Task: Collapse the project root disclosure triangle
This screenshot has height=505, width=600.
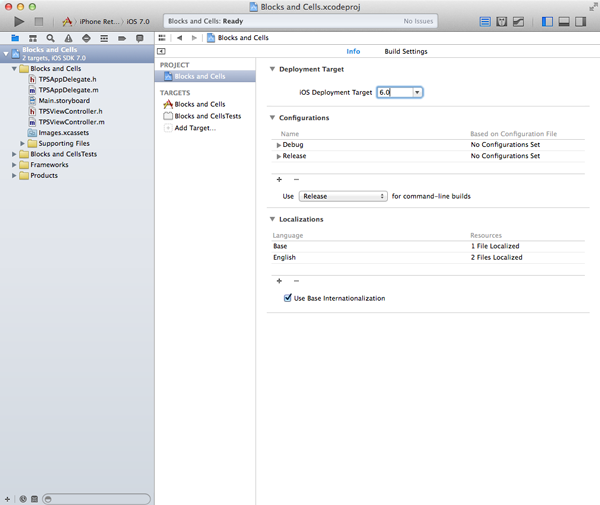Action: point(6,54)
